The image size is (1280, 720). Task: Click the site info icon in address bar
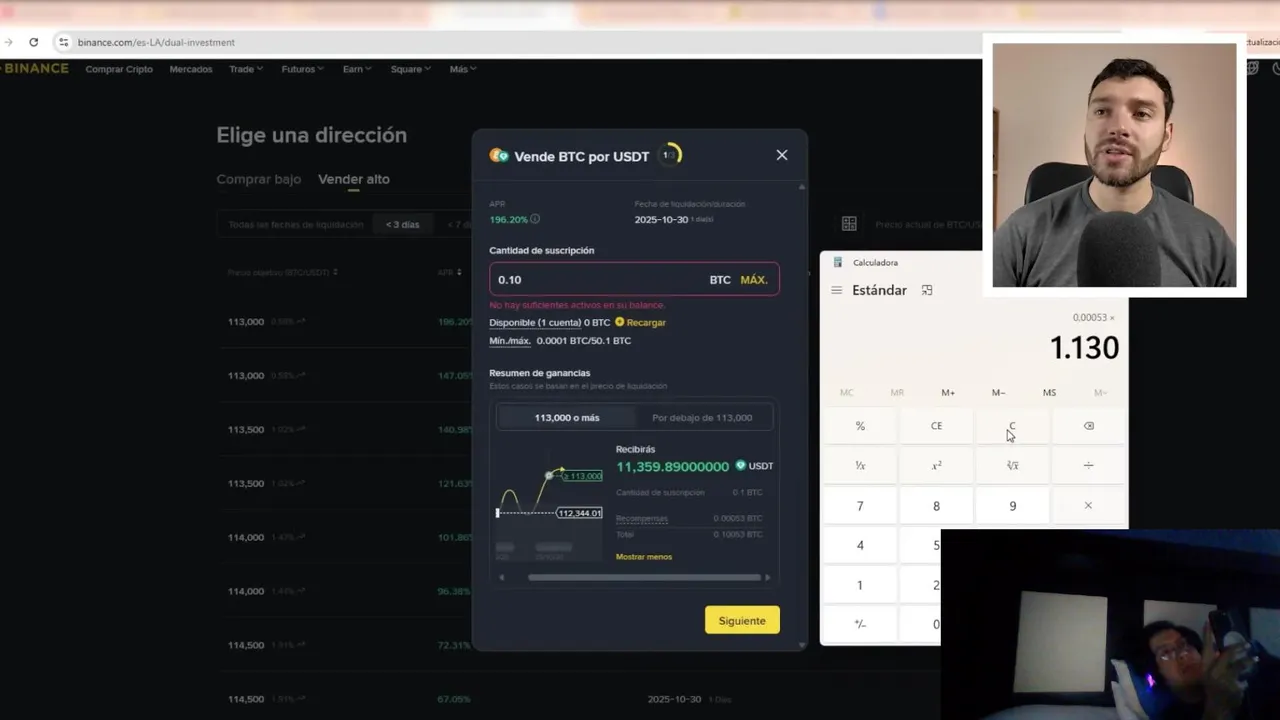click(64, 42)
